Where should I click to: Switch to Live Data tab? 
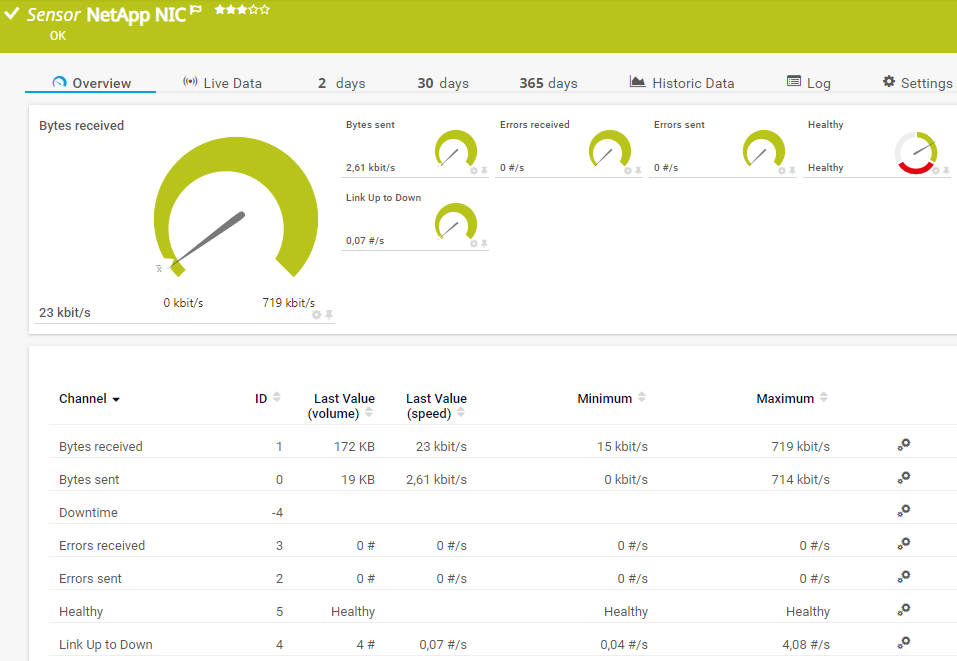pos(222,83)
